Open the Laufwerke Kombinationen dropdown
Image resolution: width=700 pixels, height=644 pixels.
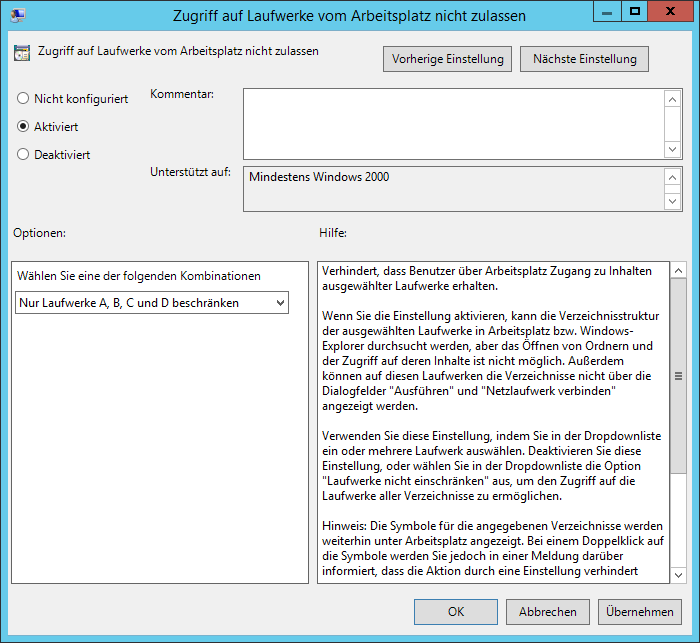[152, 303]
